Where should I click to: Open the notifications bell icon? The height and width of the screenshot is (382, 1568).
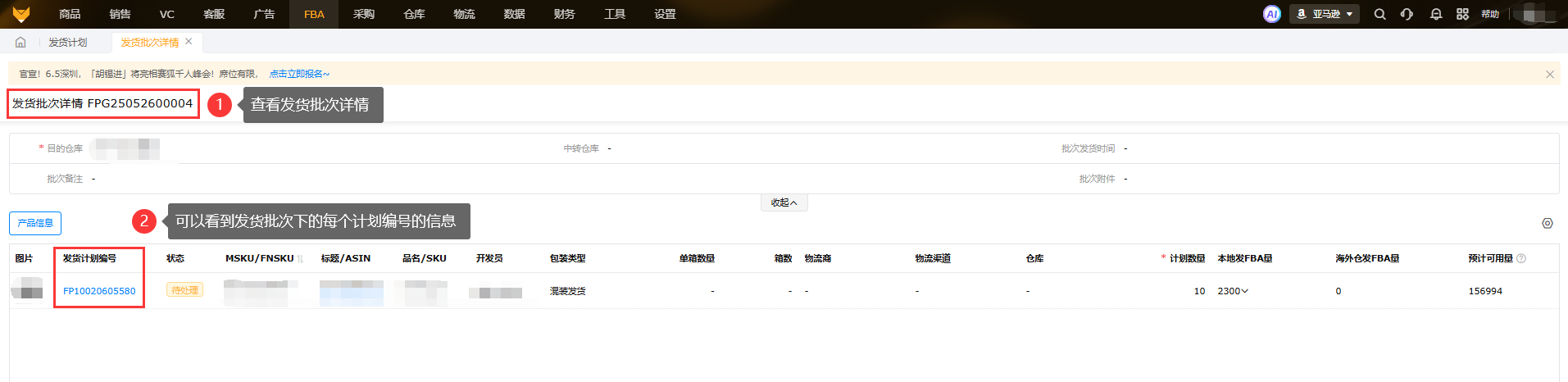pos(1436,14)
